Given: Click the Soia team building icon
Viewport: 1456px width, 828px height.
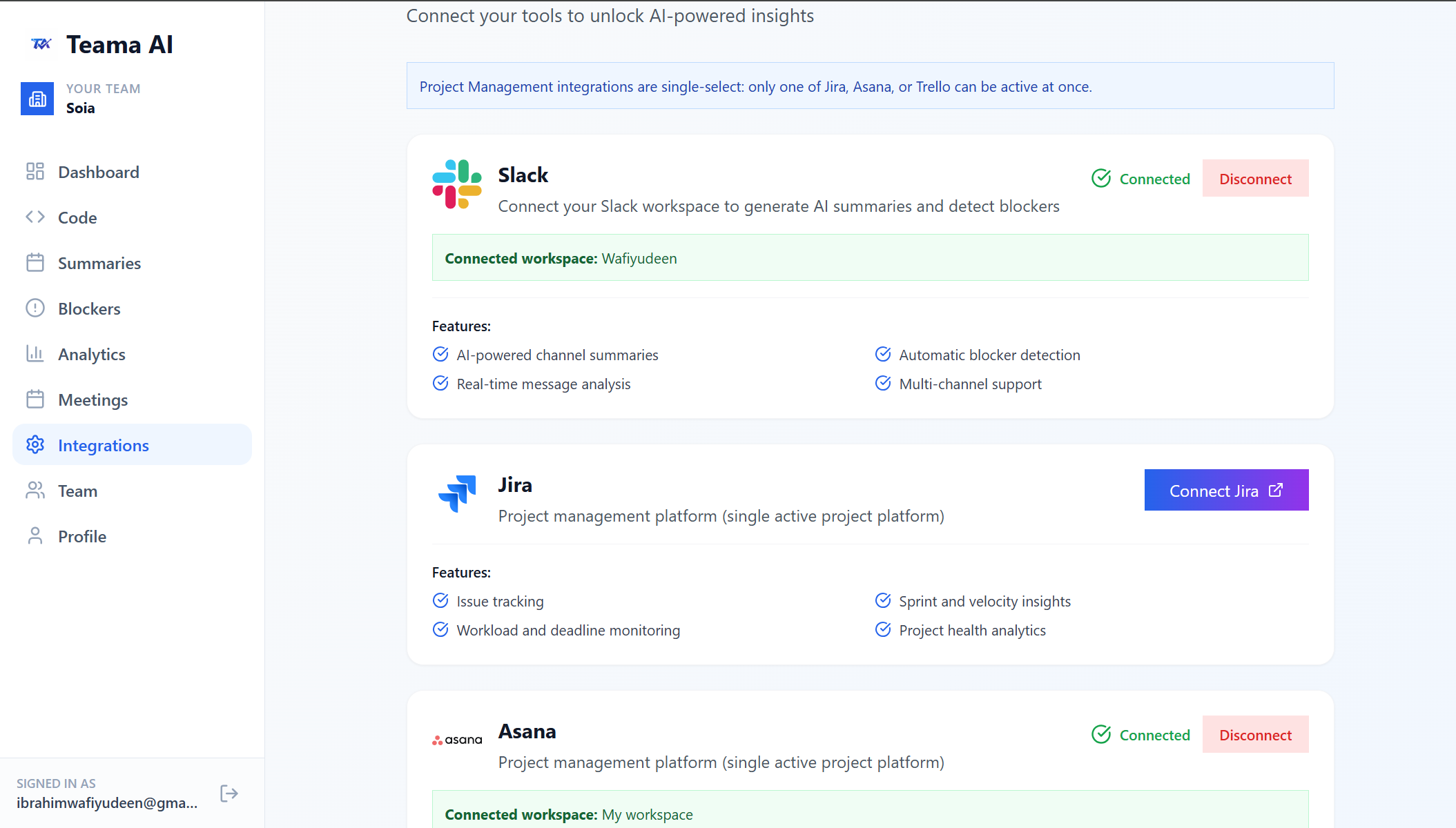Looking at the screenshot, I should (37, 99).
